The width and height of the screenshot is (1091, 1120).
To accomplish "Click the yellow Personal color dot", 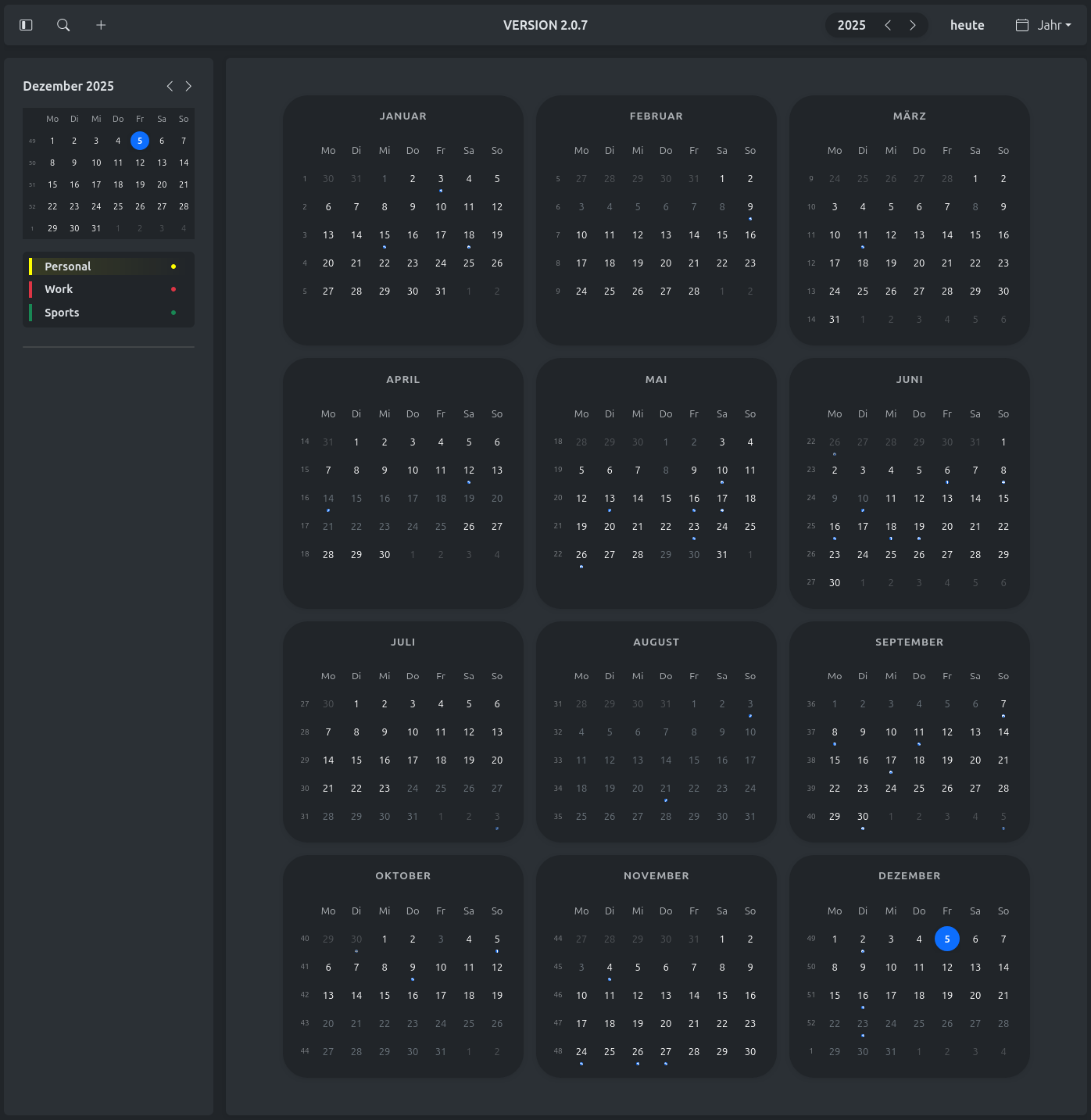I will [173, 267].
